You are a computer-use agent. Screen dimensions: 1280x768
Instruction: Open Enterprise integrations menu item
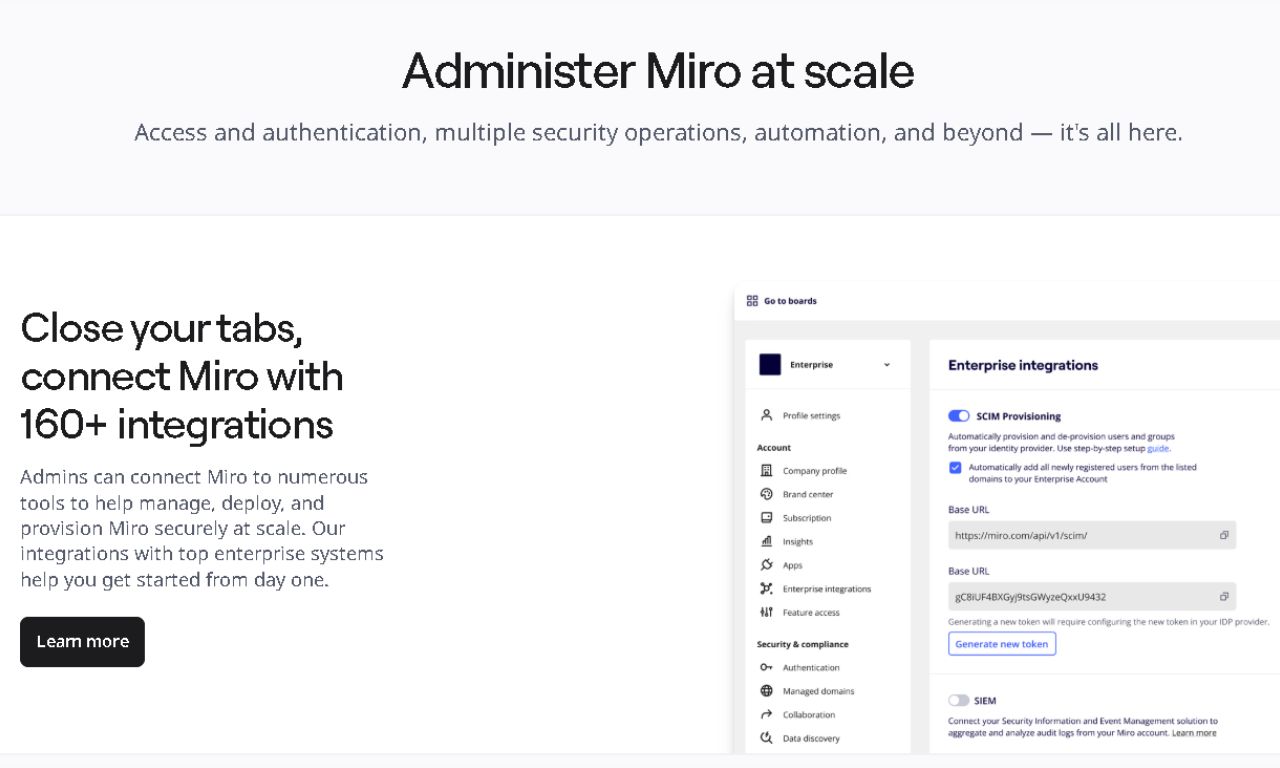(x=828, y=589)
